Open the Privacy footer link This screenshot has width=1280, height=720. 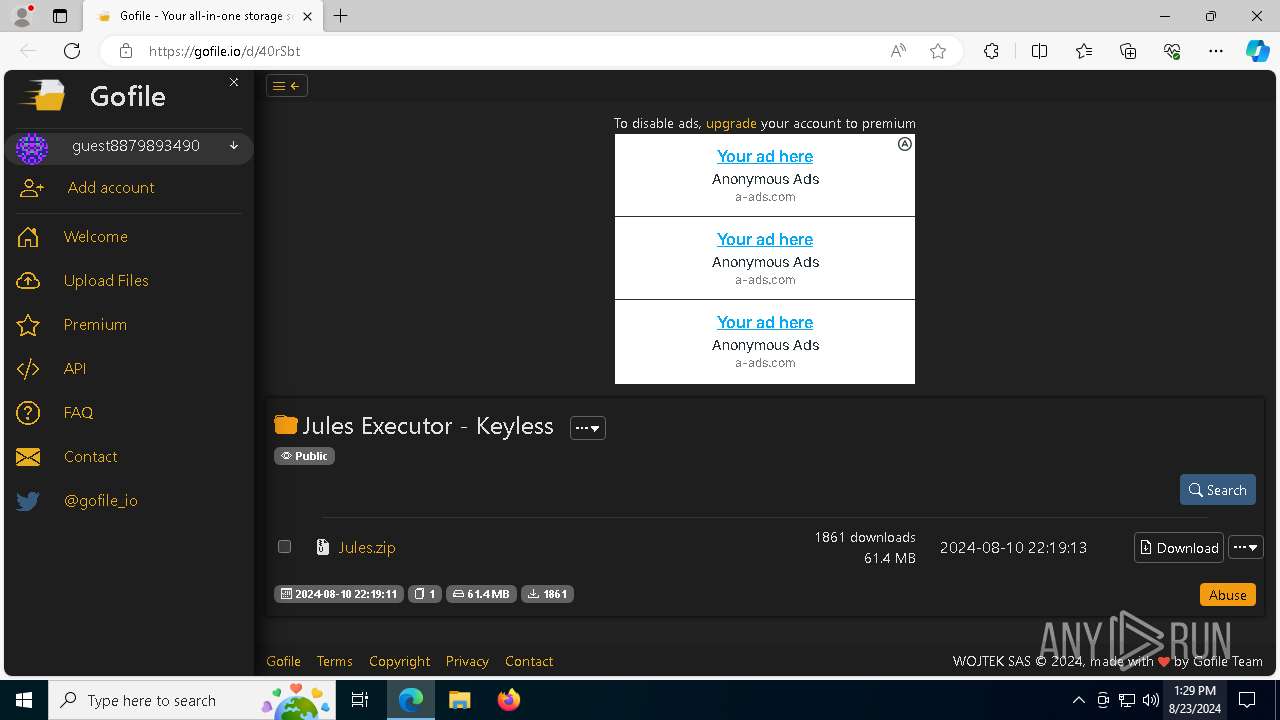[x=467, y=662]
